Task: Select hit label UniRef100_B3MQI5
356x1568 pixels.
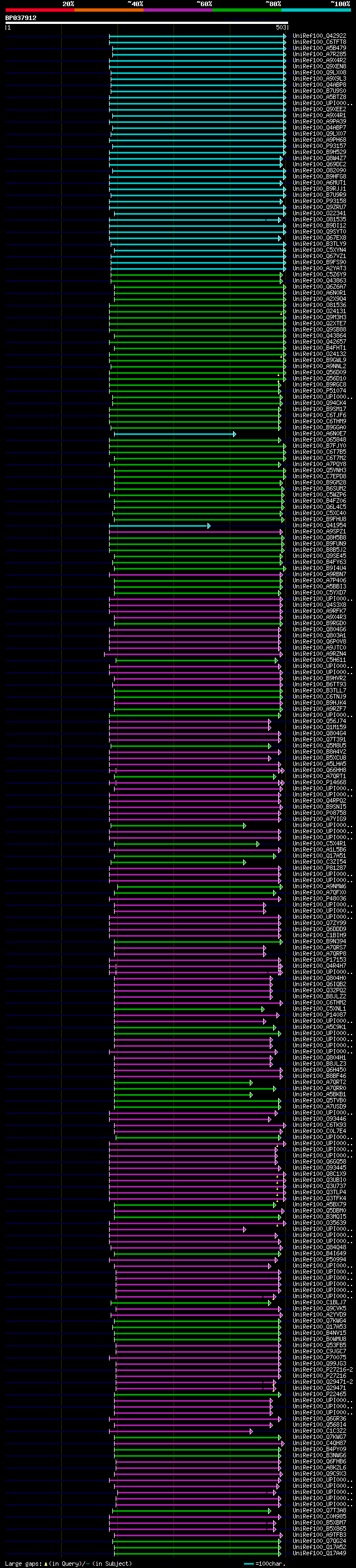Action: (319, 1217)
